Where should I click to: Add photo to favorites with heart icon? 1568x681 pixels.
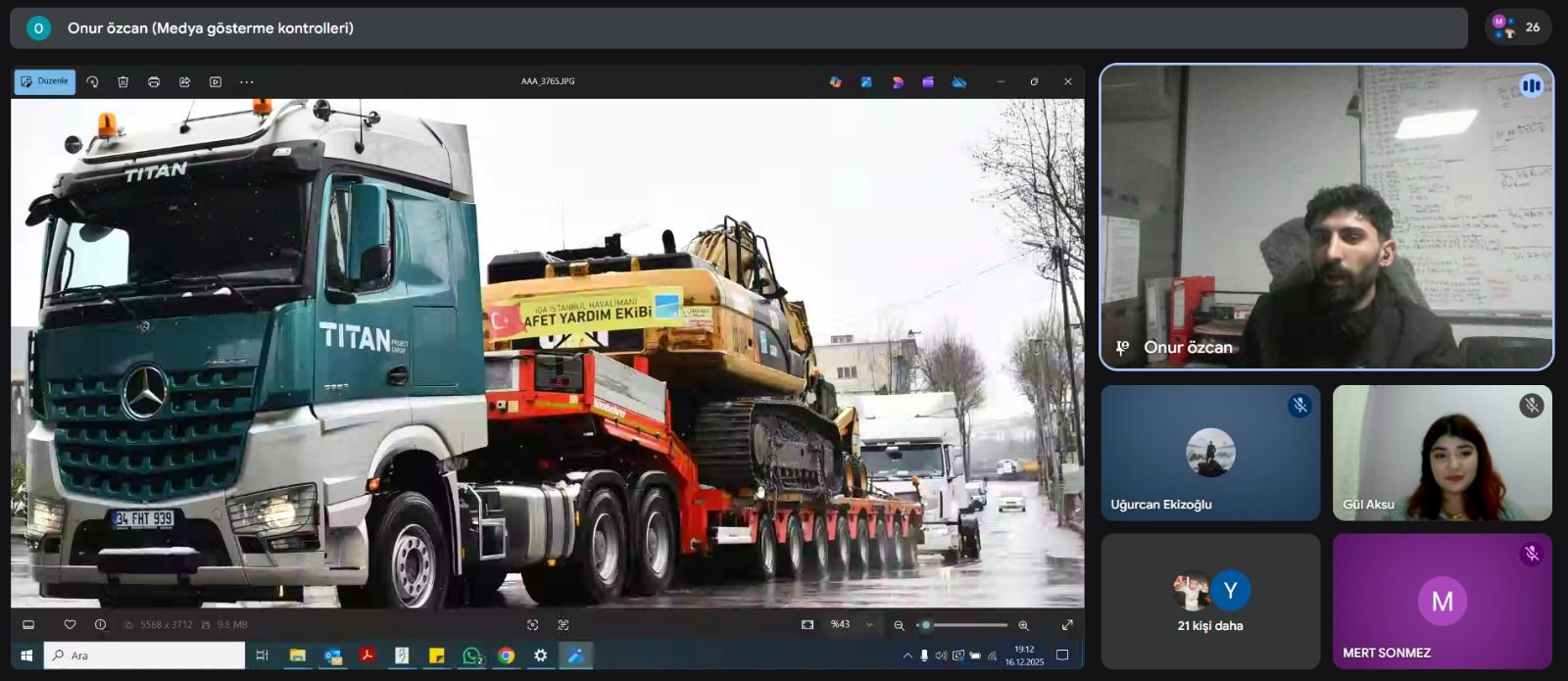click(70, 625)
